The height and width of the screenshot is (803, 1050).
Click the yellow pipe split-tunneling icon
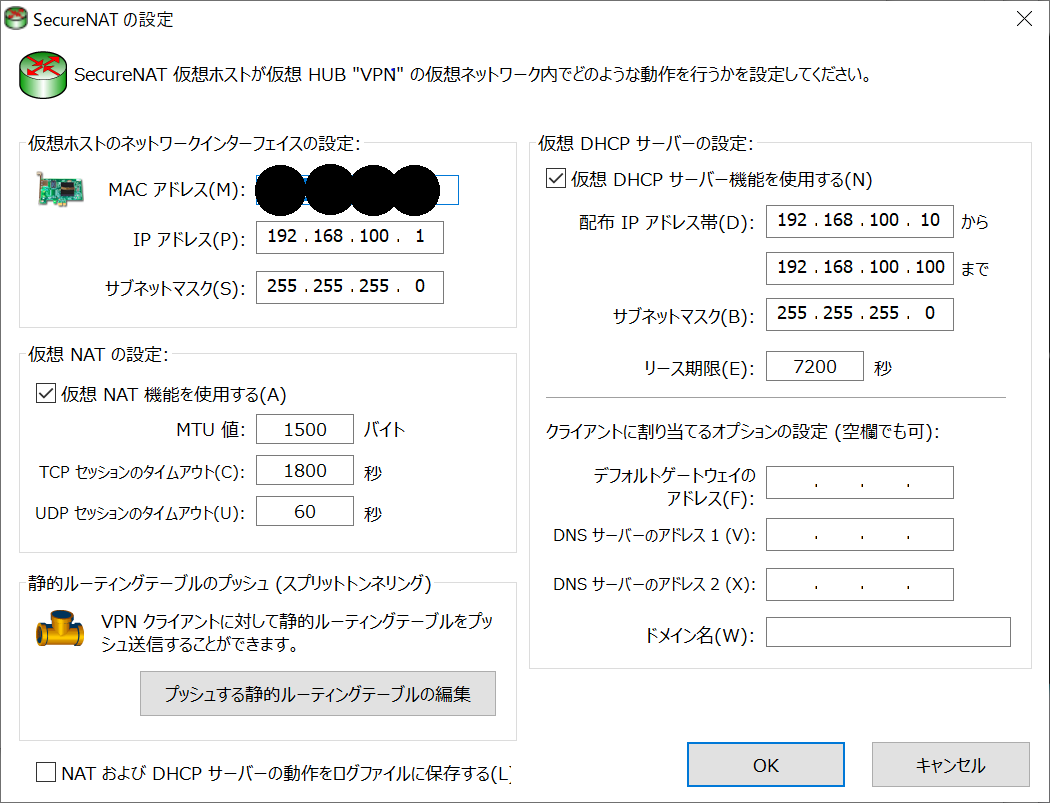(60, 631)
